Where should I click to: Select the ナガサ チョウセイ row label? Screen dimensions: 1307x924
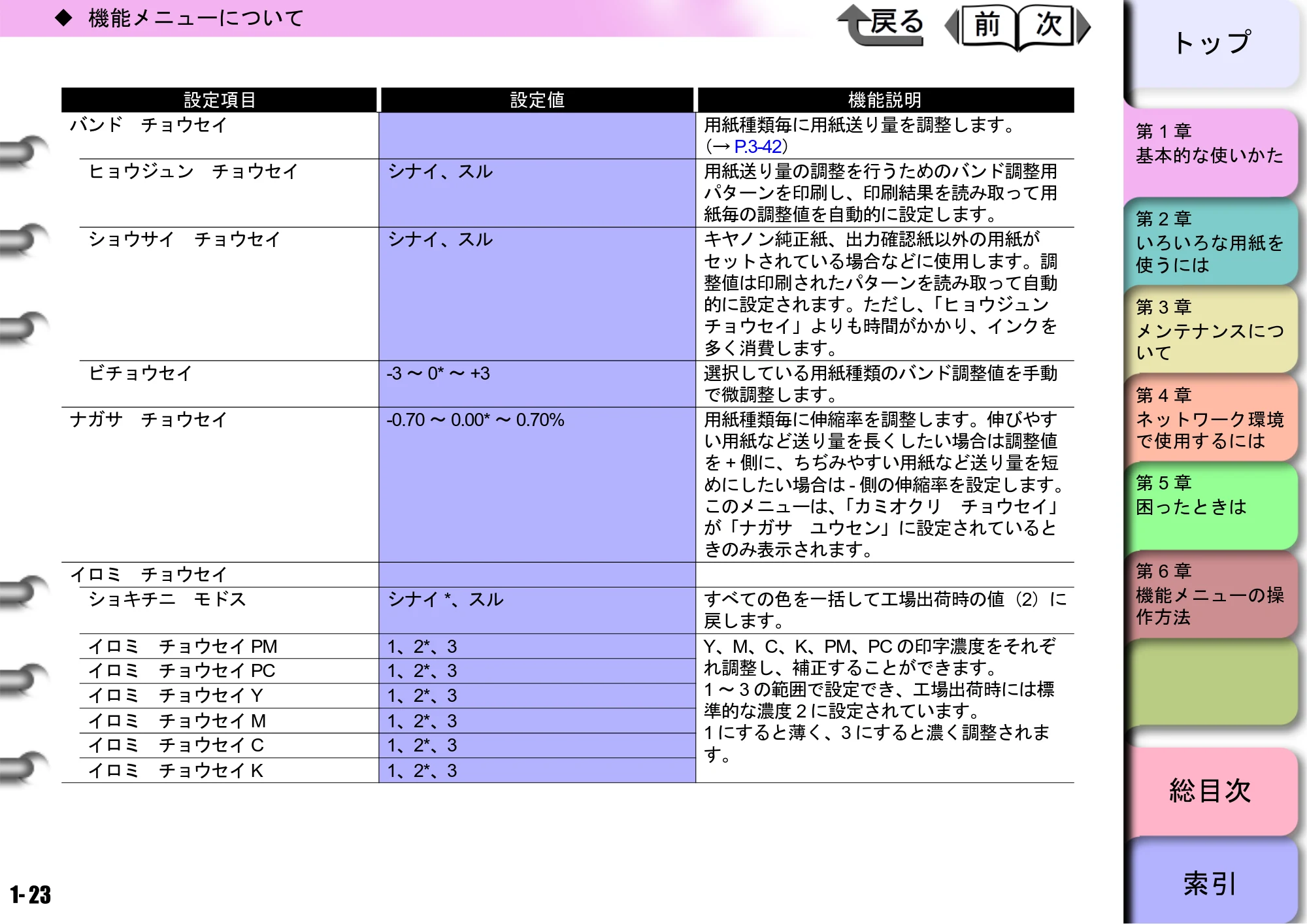point(148,420)
